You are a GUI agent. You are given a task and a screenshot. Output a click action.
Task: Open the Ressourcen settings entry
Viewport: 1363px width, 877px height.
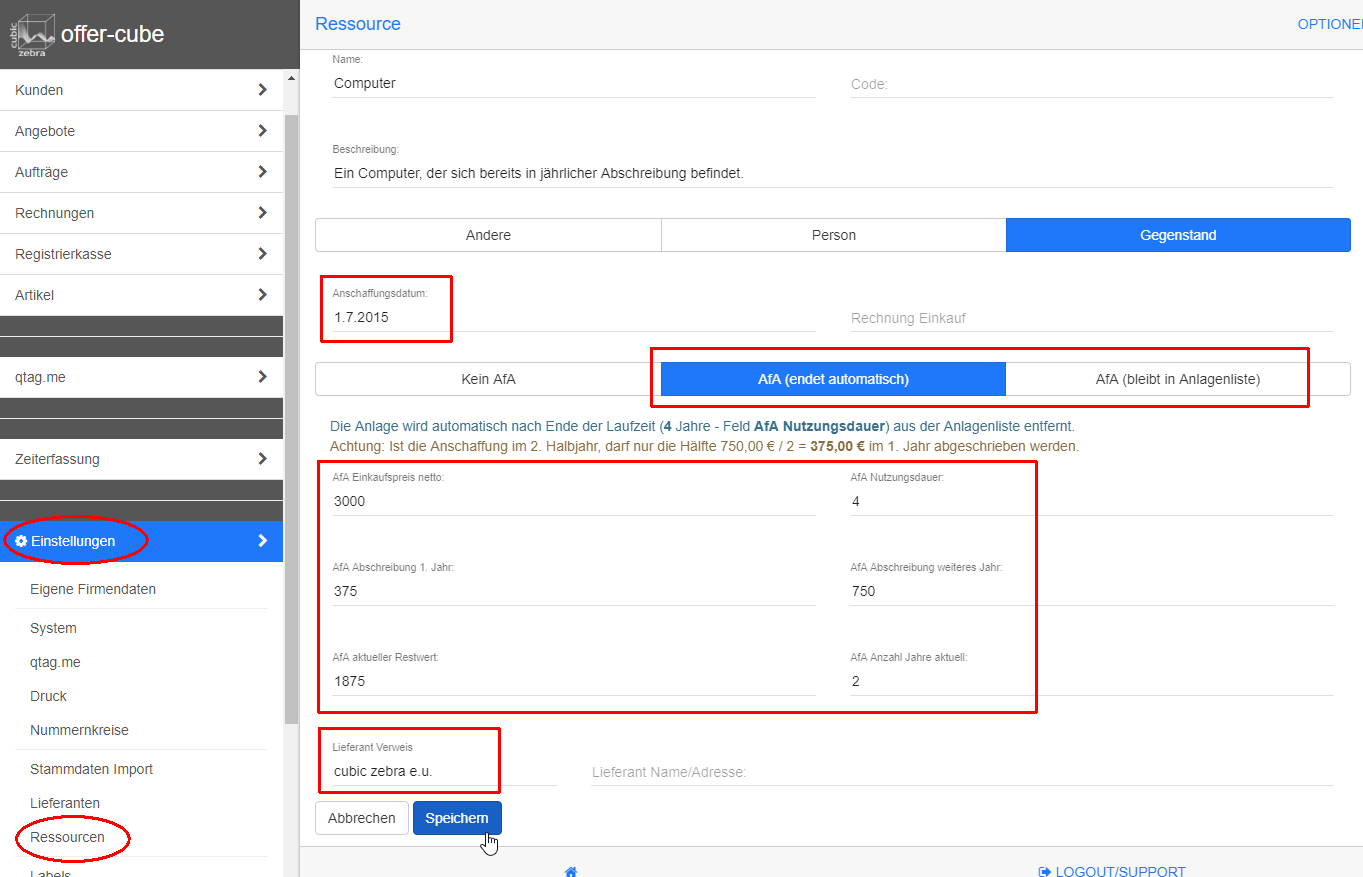[x=67, y=837]
